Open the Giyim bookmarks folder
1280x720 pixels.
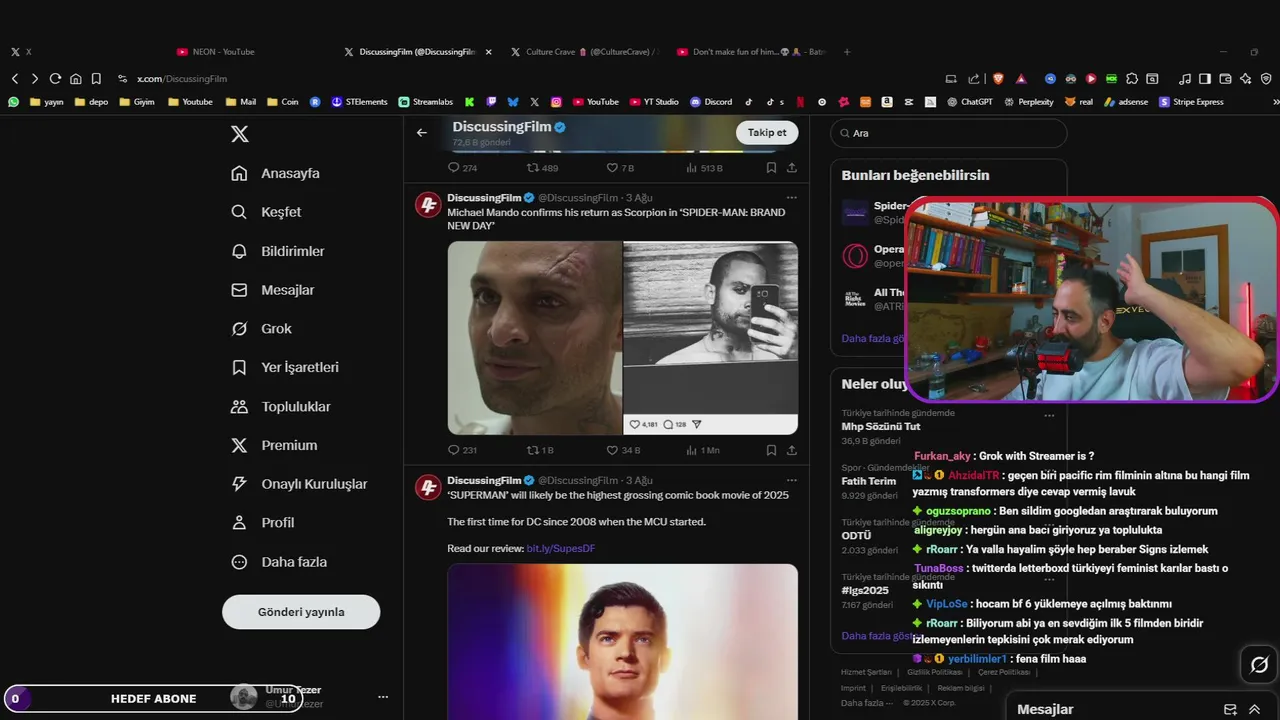pyautogui.click(x=137, y=102)
